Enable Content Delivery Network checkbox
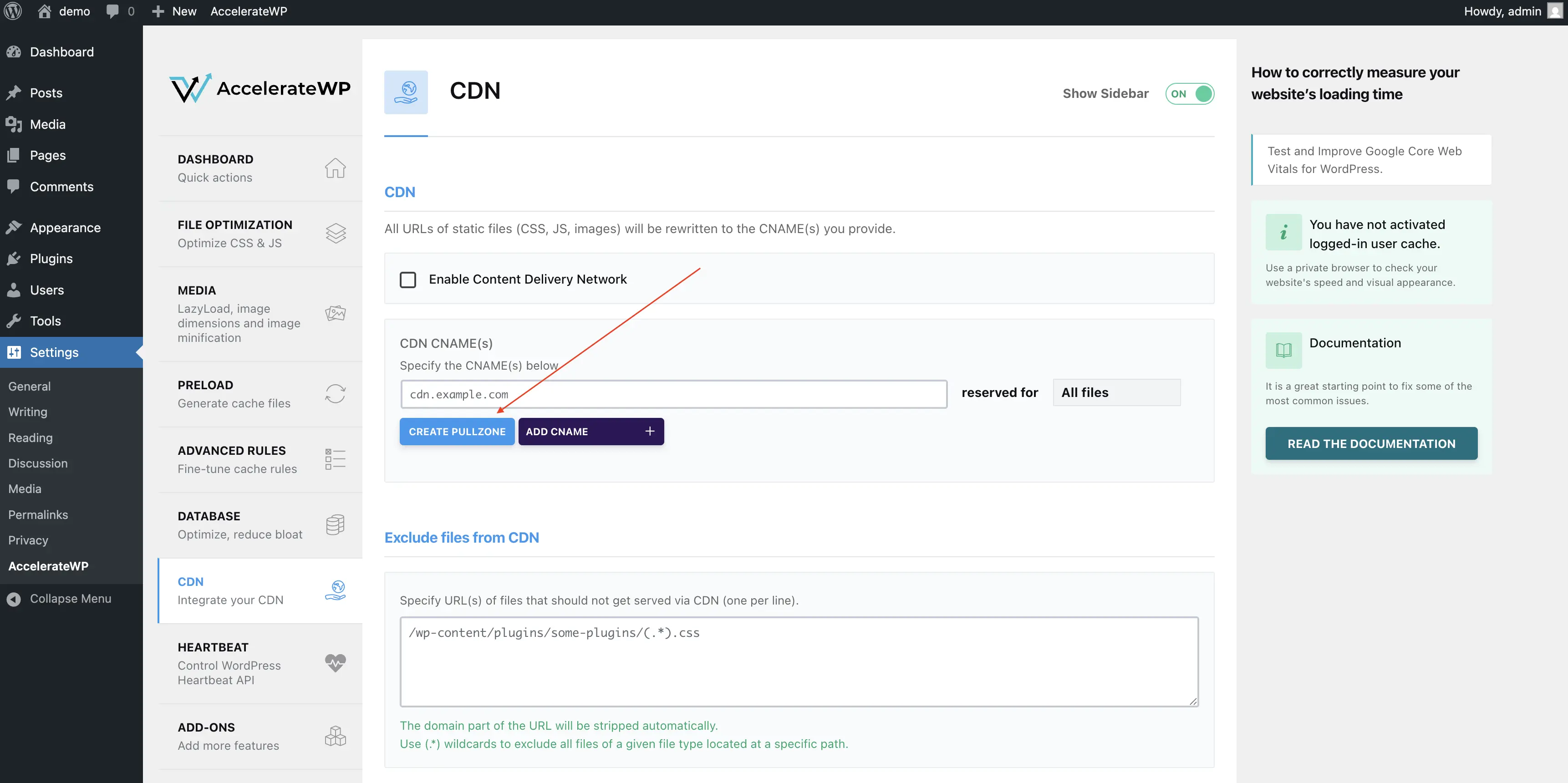The image size is (1568, 783). 408,280
